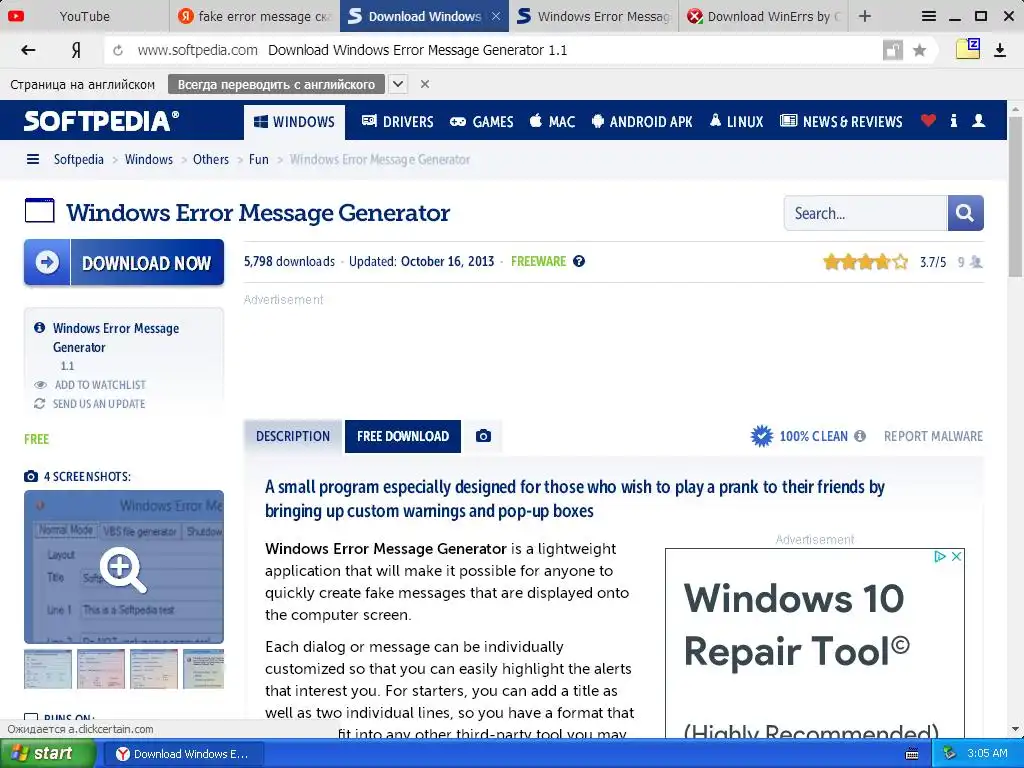The width and height of the screenshot is (1024, 768).
Task: Click the always translate from English button
Action: coord(276,84)
